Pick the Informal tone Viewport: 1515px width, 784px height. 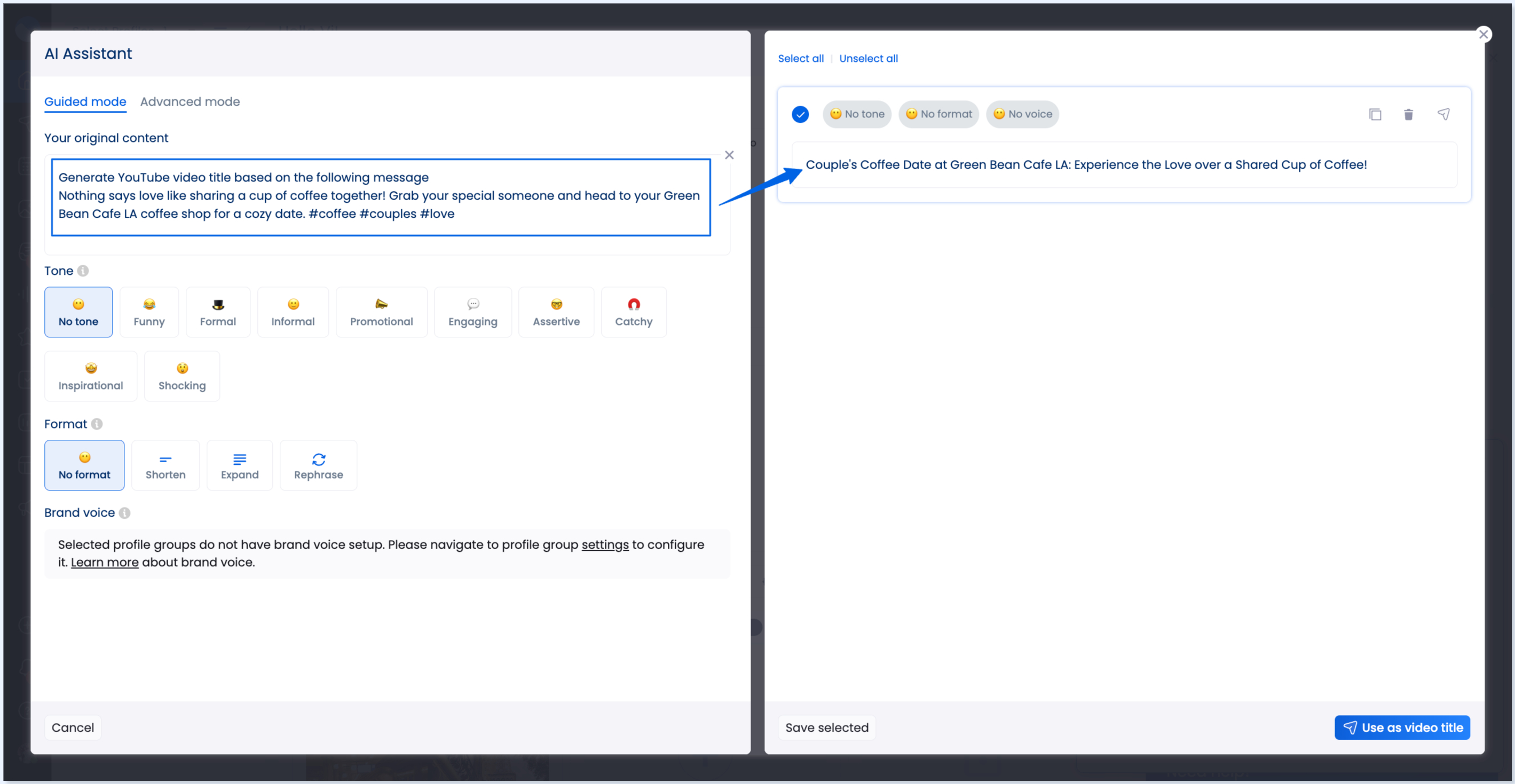click(293, 312)
